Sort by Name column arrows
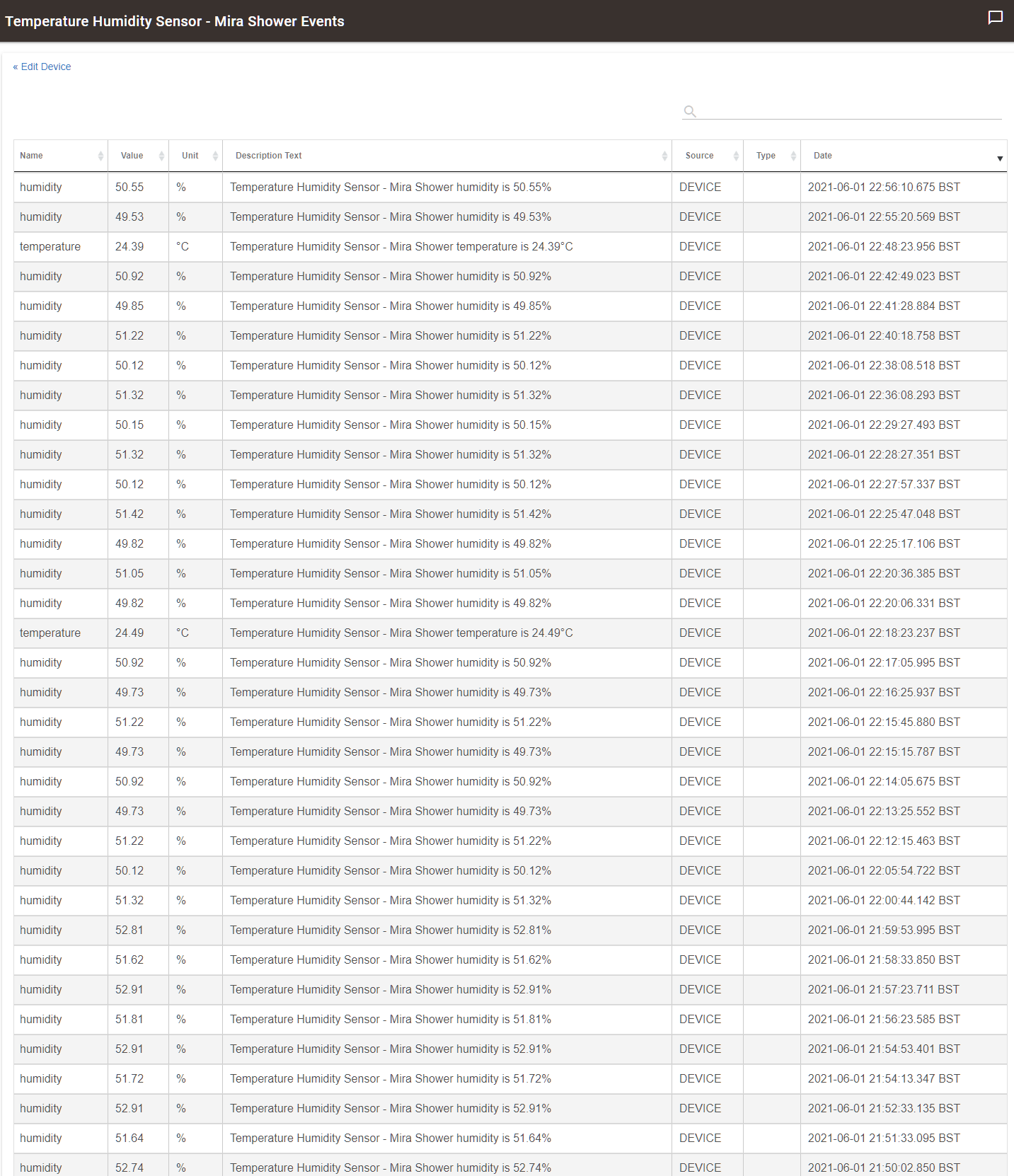This screenshot has height=1176, width=1014. [100, 156]
